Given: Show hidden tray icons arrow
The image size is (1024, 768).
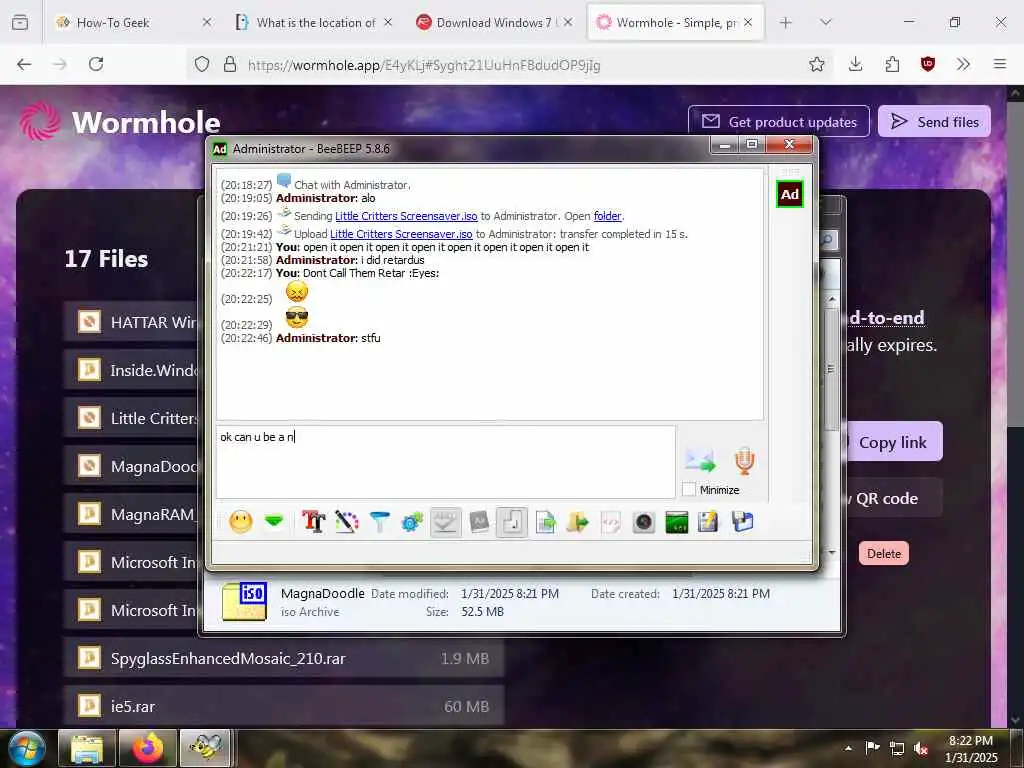Looking at the screenshot, I should click(848, 748).
